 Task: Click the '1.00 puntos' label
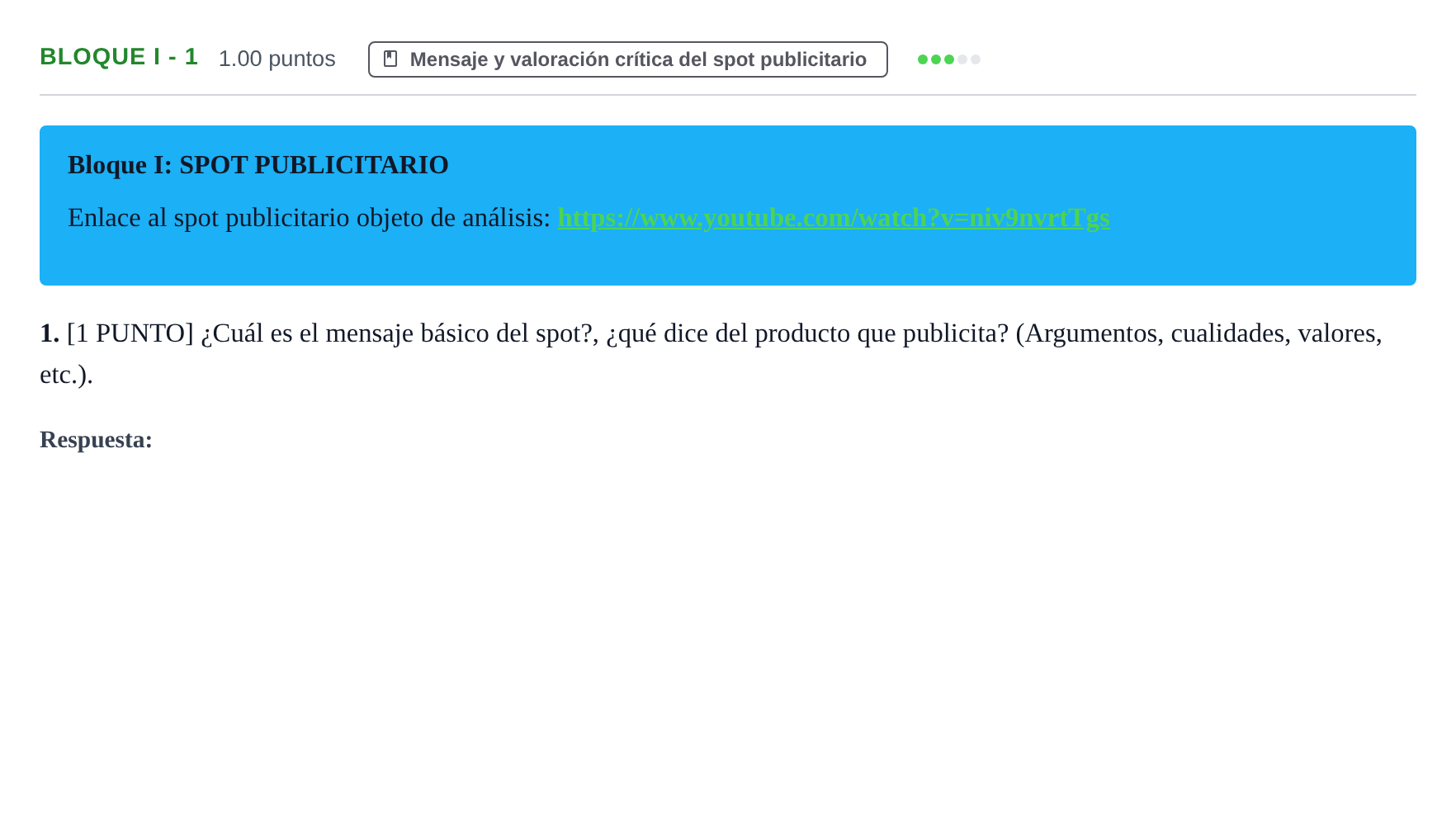point(277,59)
